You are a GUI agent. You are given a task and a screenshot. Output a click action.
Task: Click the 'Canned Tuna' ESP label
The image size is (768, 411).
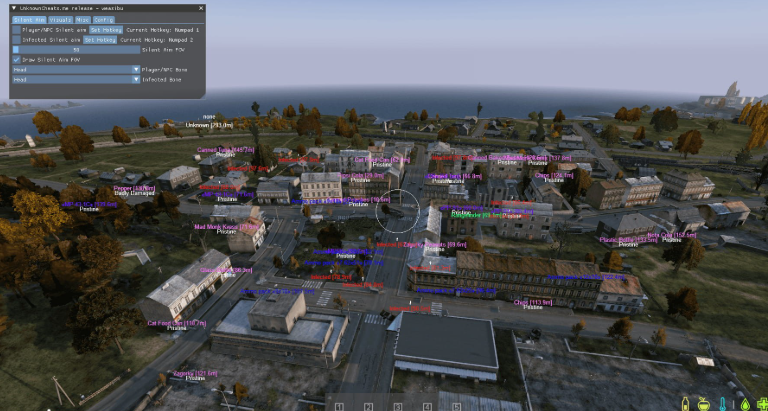[226, 149]
